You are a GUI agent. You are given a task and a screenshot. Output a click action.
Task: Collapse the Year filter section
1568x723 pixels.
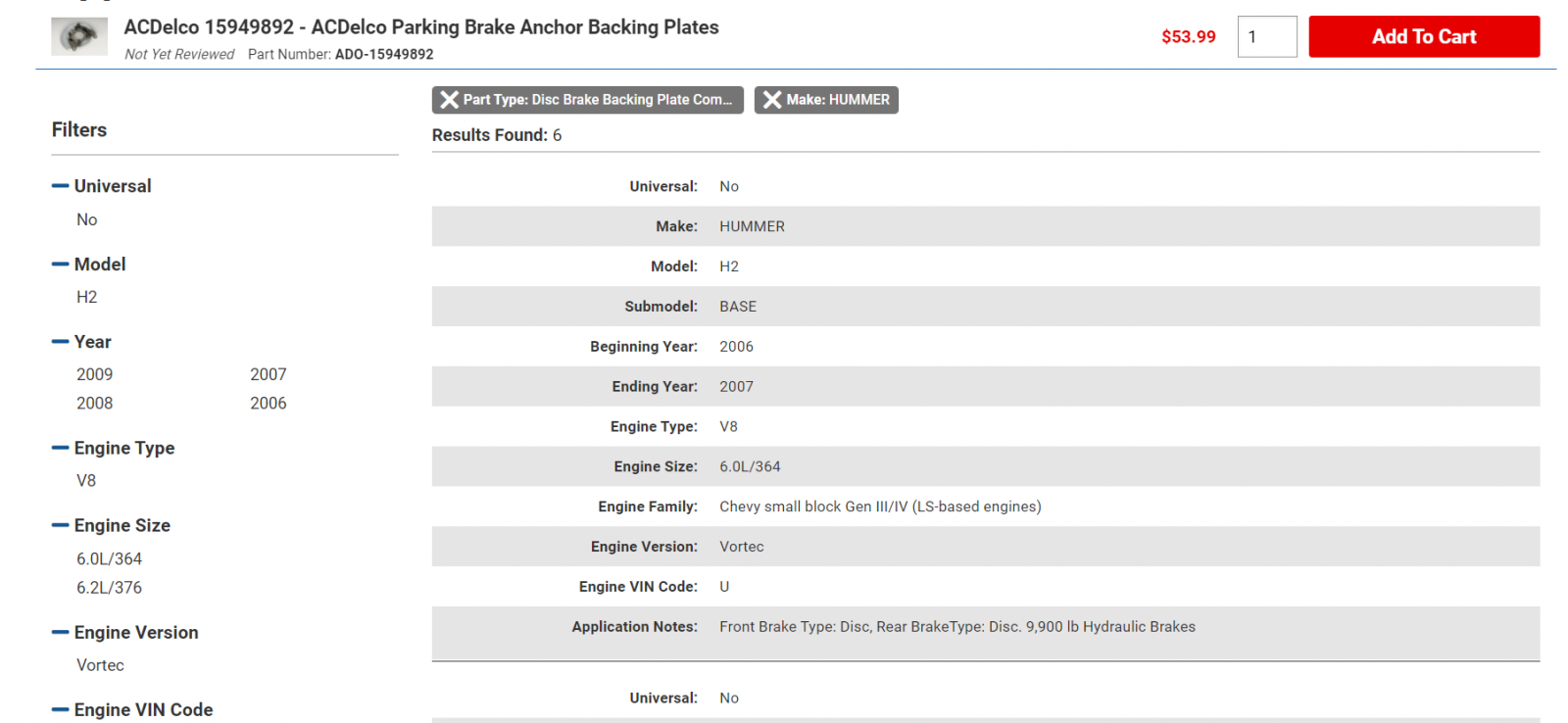(60, 342)
